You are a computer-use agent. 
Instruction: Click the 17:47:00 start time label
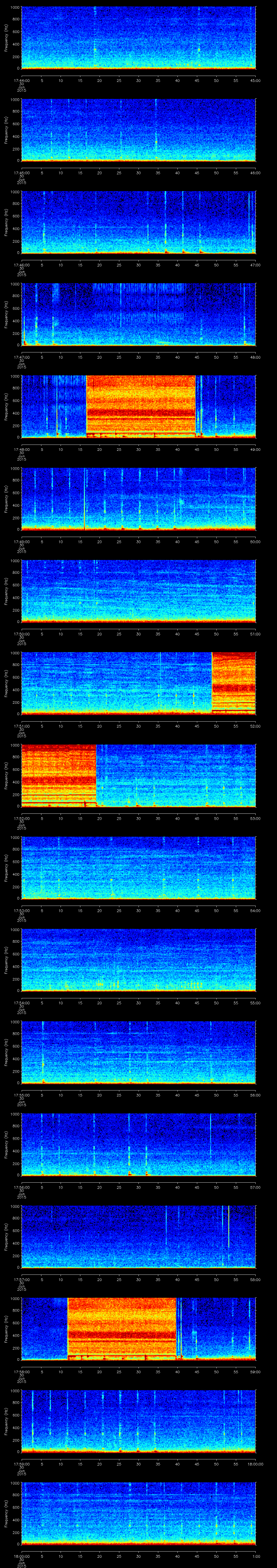pos(21,357)
